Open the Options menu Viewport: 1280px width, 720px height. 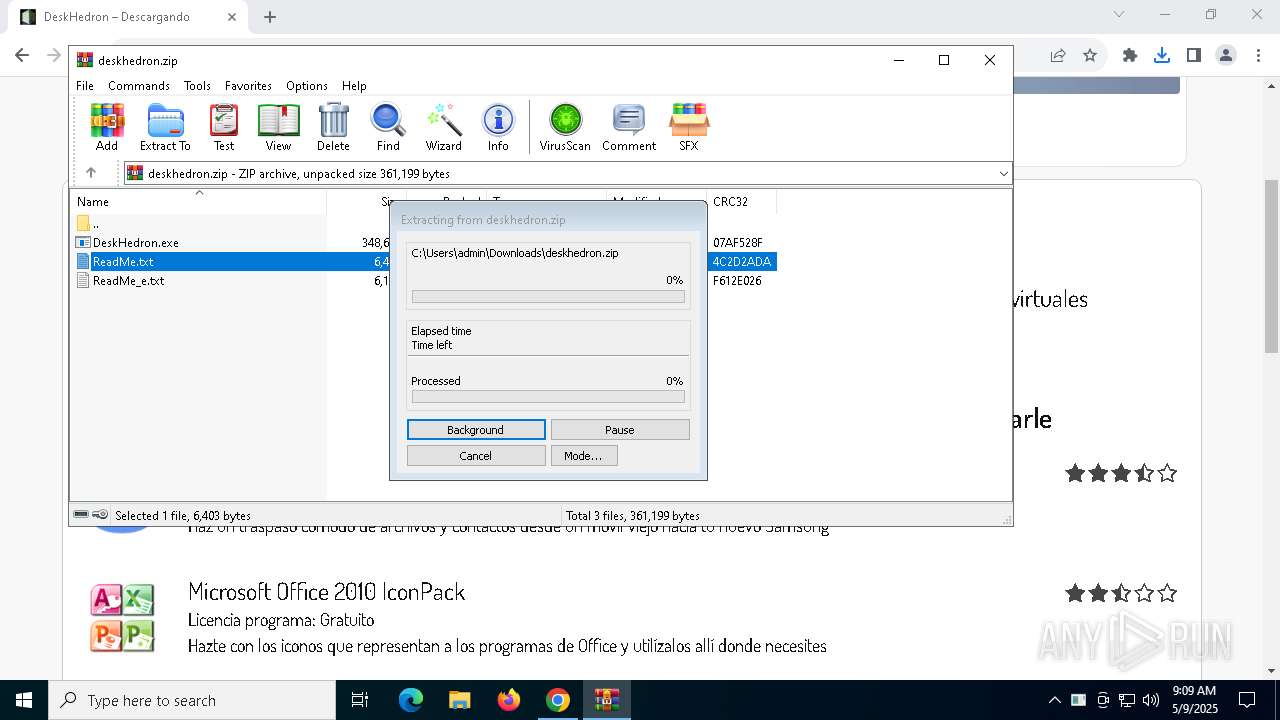[307, 86]
